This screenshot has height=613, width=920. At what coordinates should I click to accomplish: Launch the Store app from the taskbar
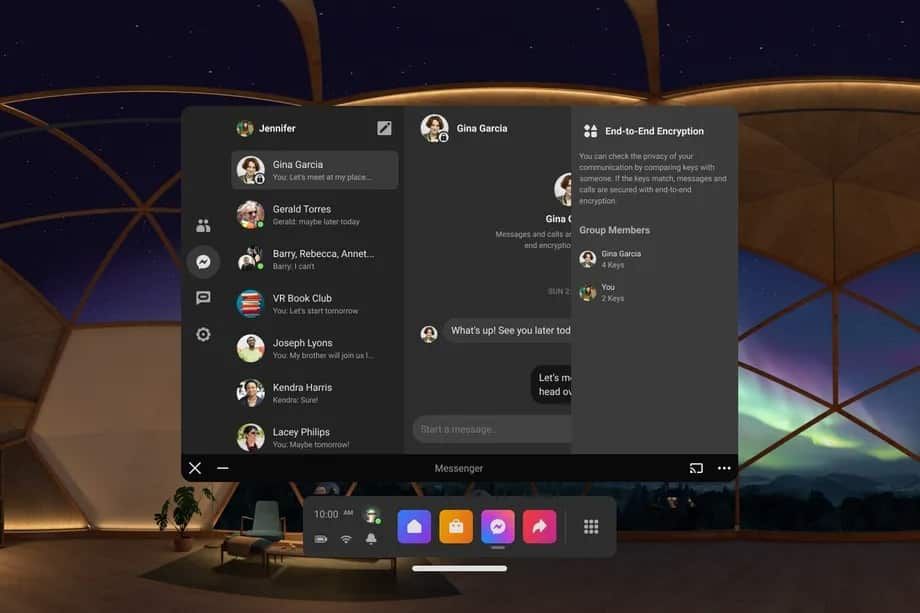[x=456, y=525]
